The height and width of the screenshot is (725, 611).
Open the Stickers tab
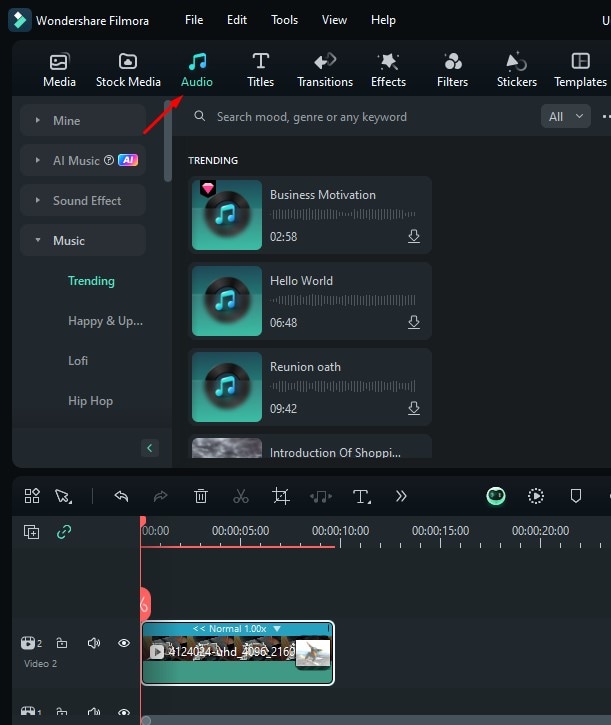click(x=517, y=70)
